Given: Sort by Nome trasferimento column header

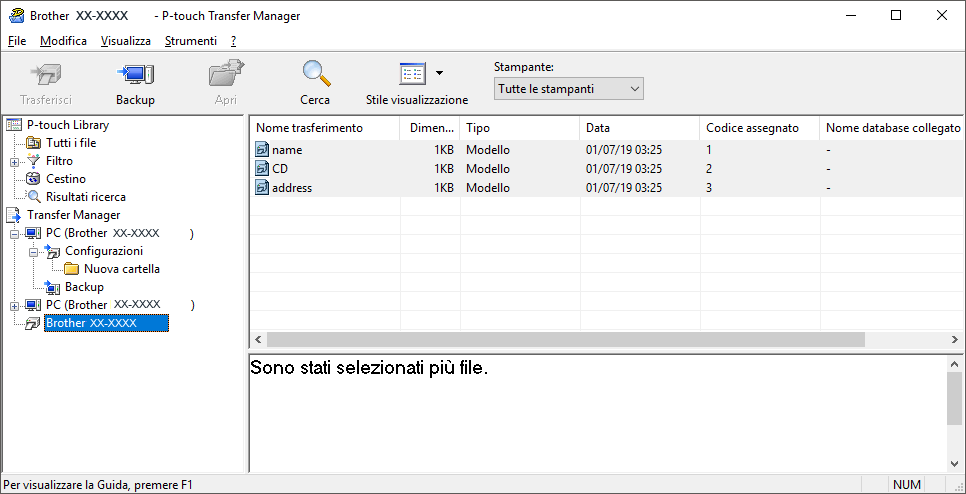Looking at the screenshot, I should (325, 128).
